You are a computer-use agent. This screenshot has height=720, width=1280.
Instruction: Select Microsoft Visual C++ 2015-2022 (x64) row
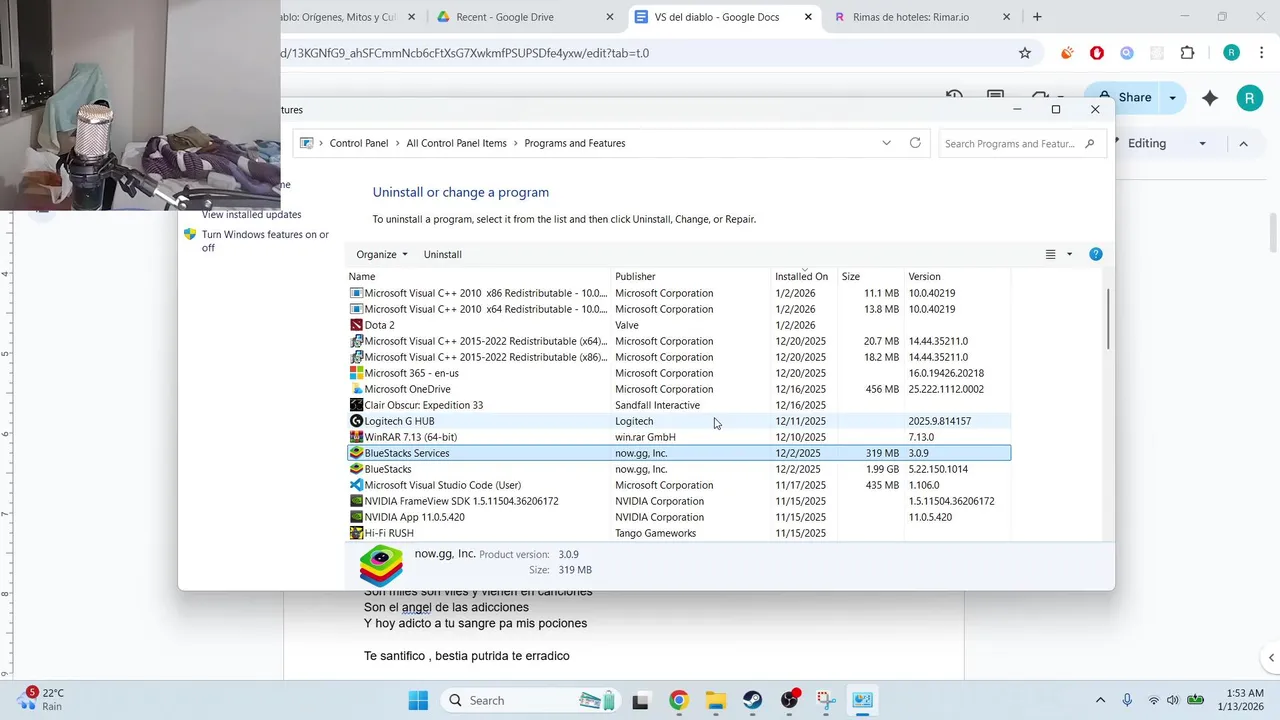(679, 341)
